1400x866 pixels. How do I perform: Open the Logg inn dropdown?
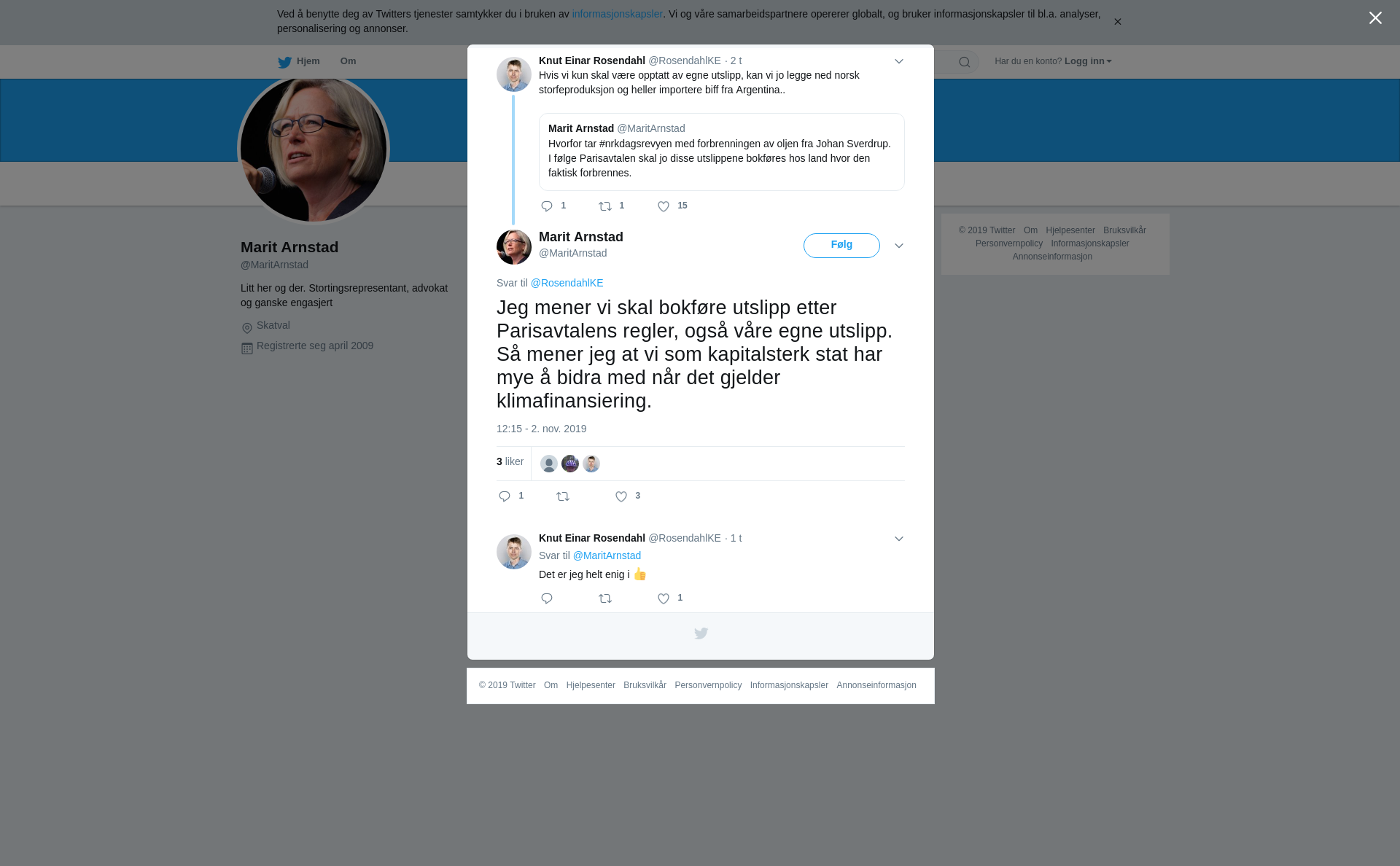coord(1087,61)
